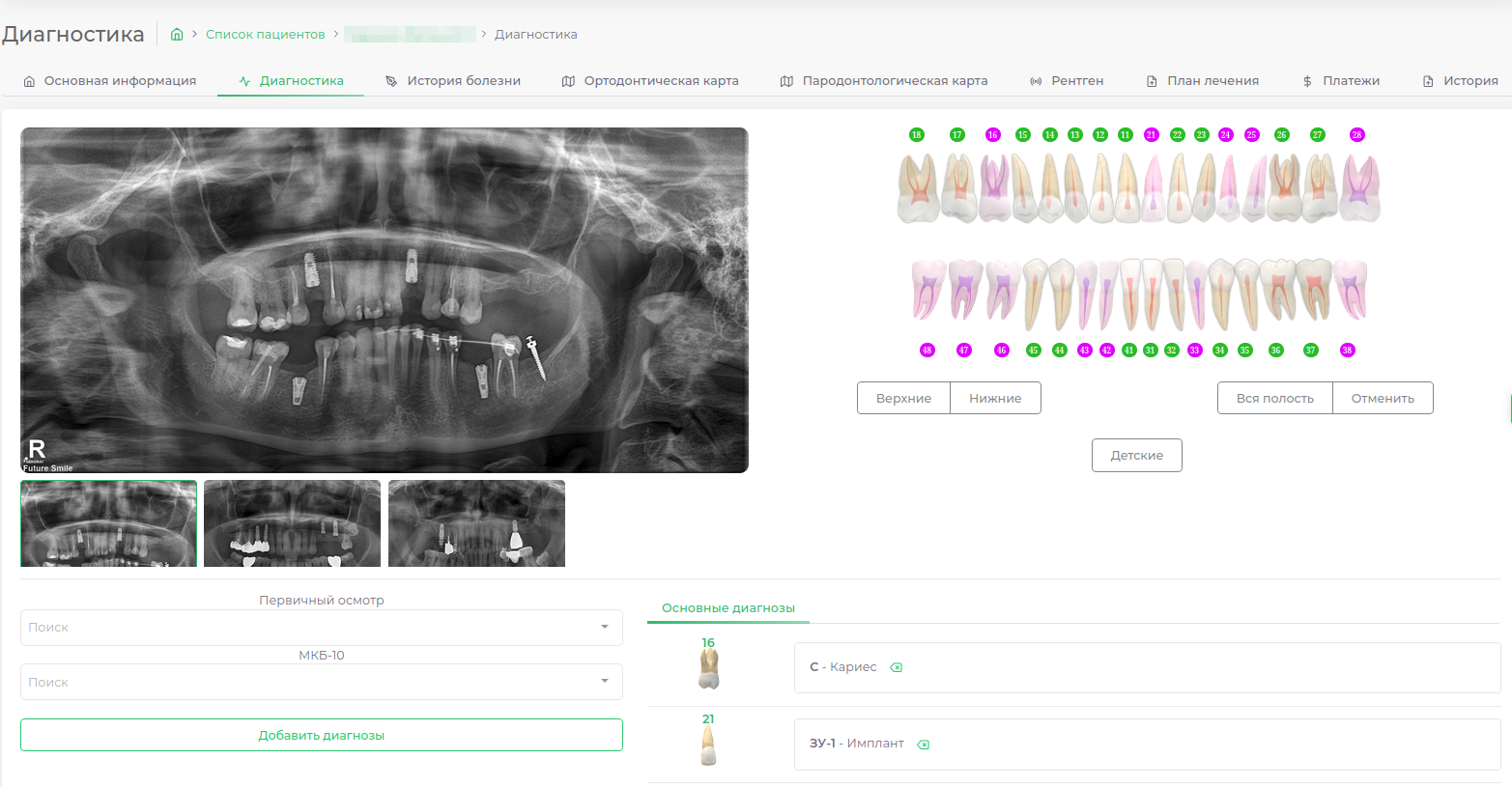This screenshot has width=1512, height=787.
Task: Choose upper incisor 11 tooth image
Action: coord(1127,187)
